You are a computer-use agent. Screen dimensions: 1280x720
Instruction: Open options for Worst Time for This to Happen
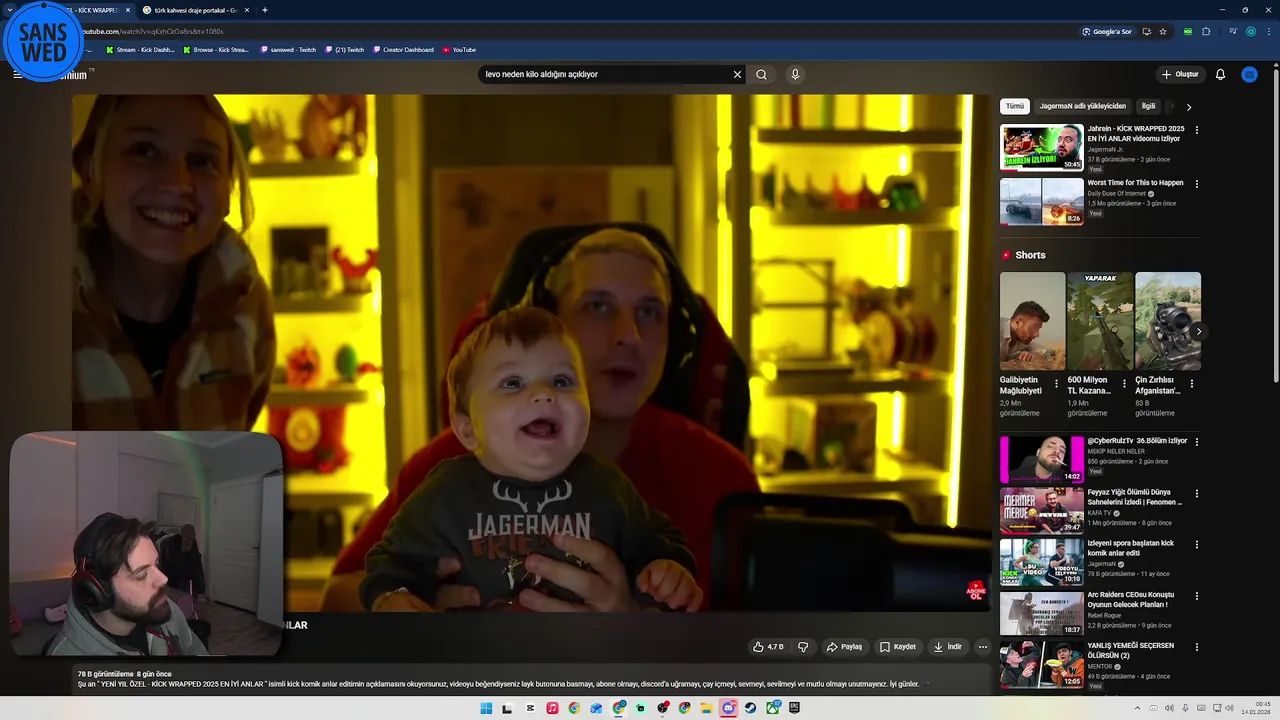click(x=1196, y=184)
